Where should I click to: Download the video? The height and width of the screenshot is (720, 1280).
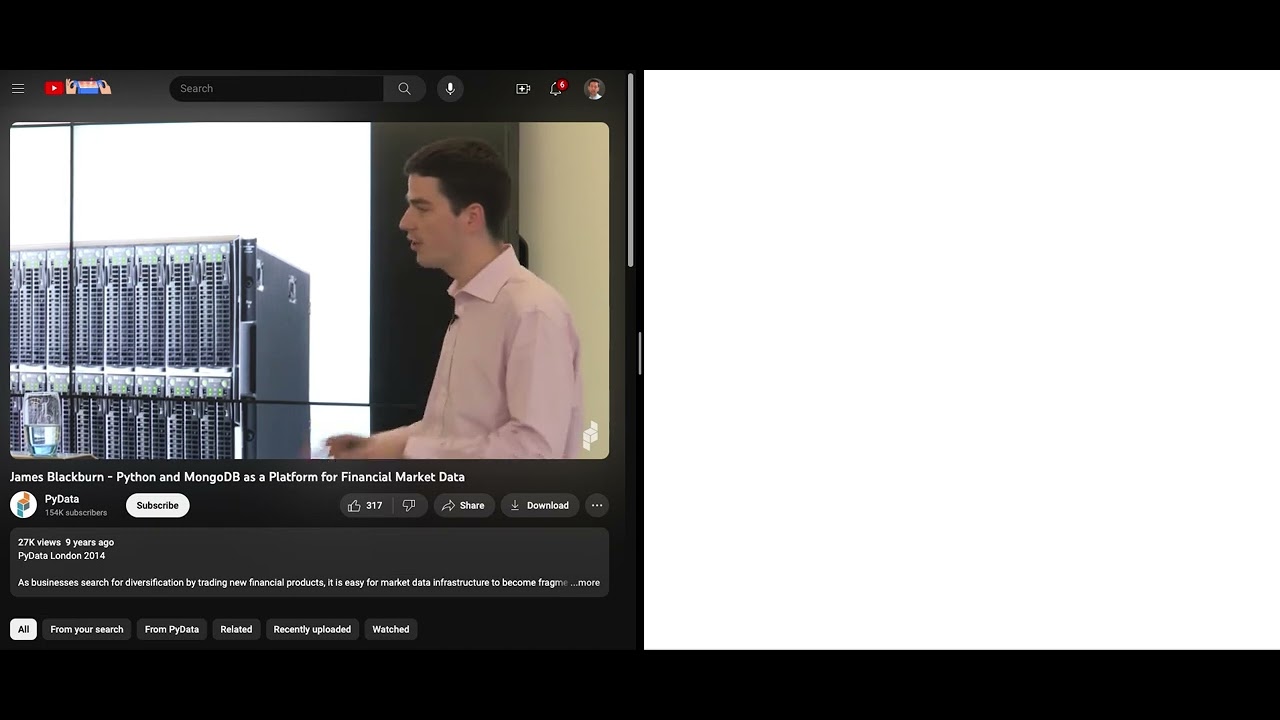tap(539, 505)
